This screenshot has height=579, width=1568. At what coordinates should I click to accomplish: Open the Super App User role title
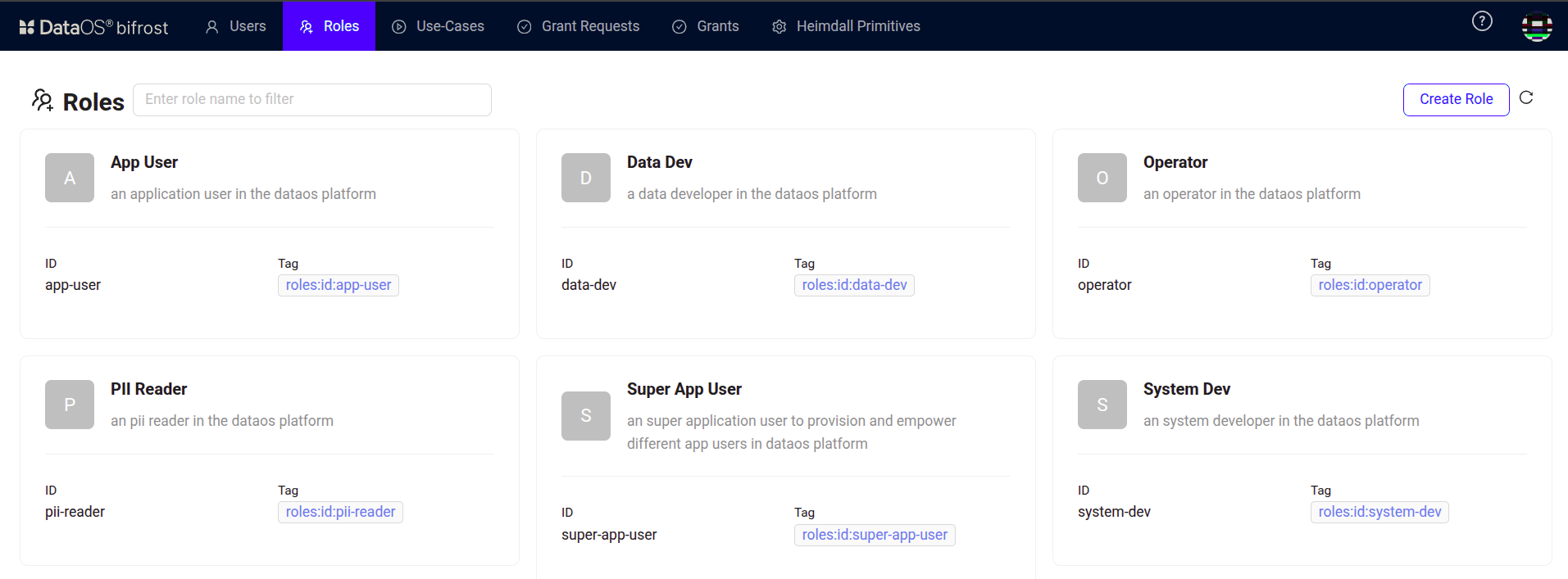point(684,389)
